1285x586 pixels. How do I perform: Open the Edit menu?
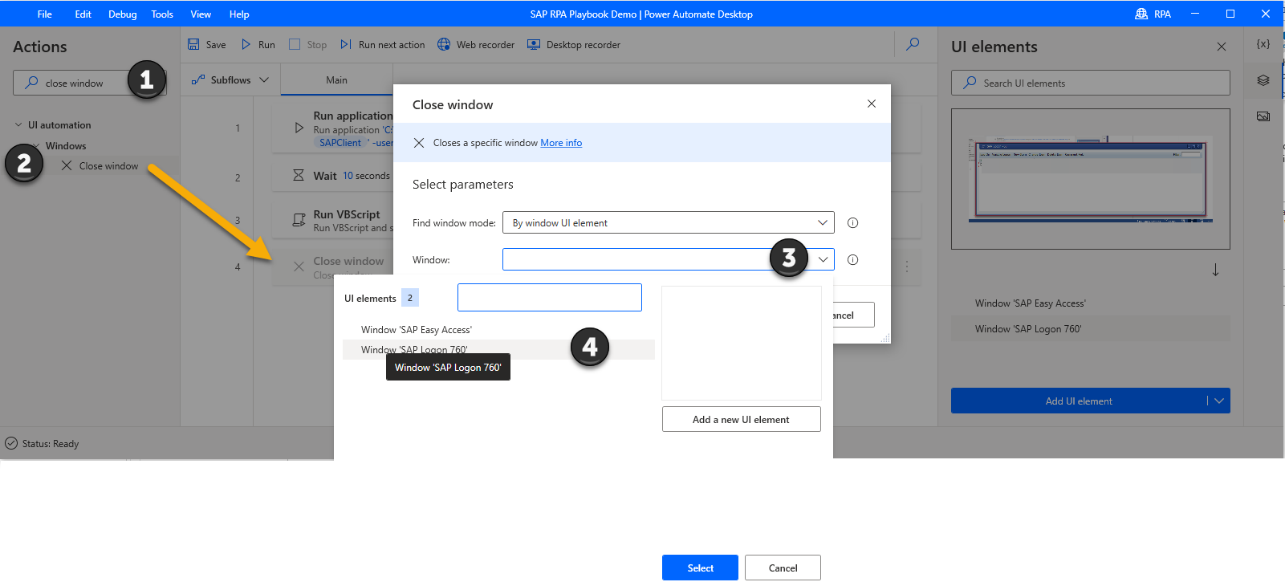(x=83, y=14)
